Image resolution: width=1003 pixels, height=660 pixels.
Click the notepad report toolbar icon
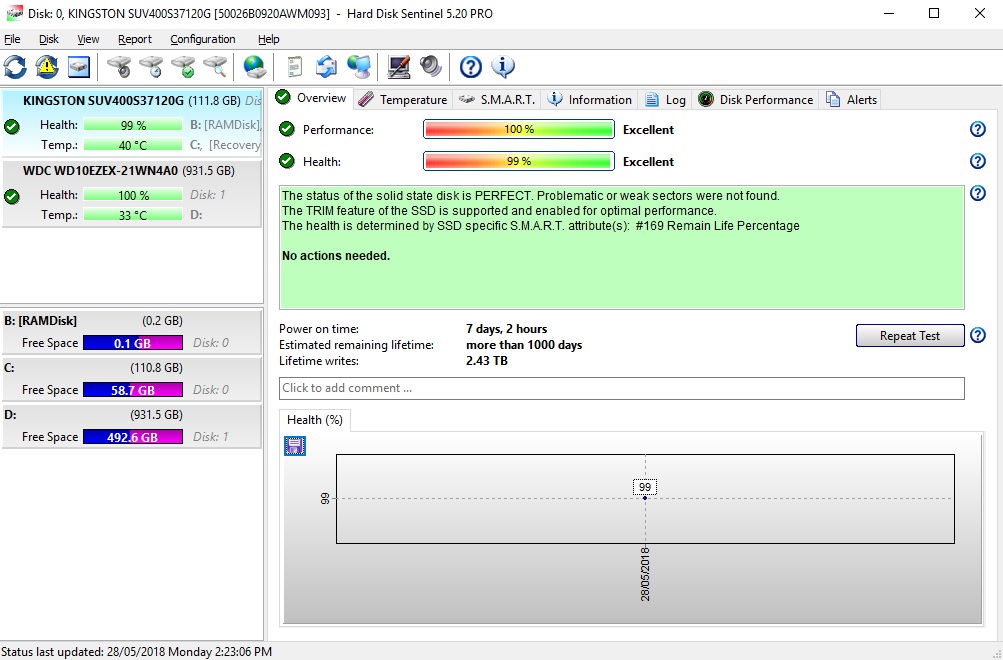click(294, 67)
